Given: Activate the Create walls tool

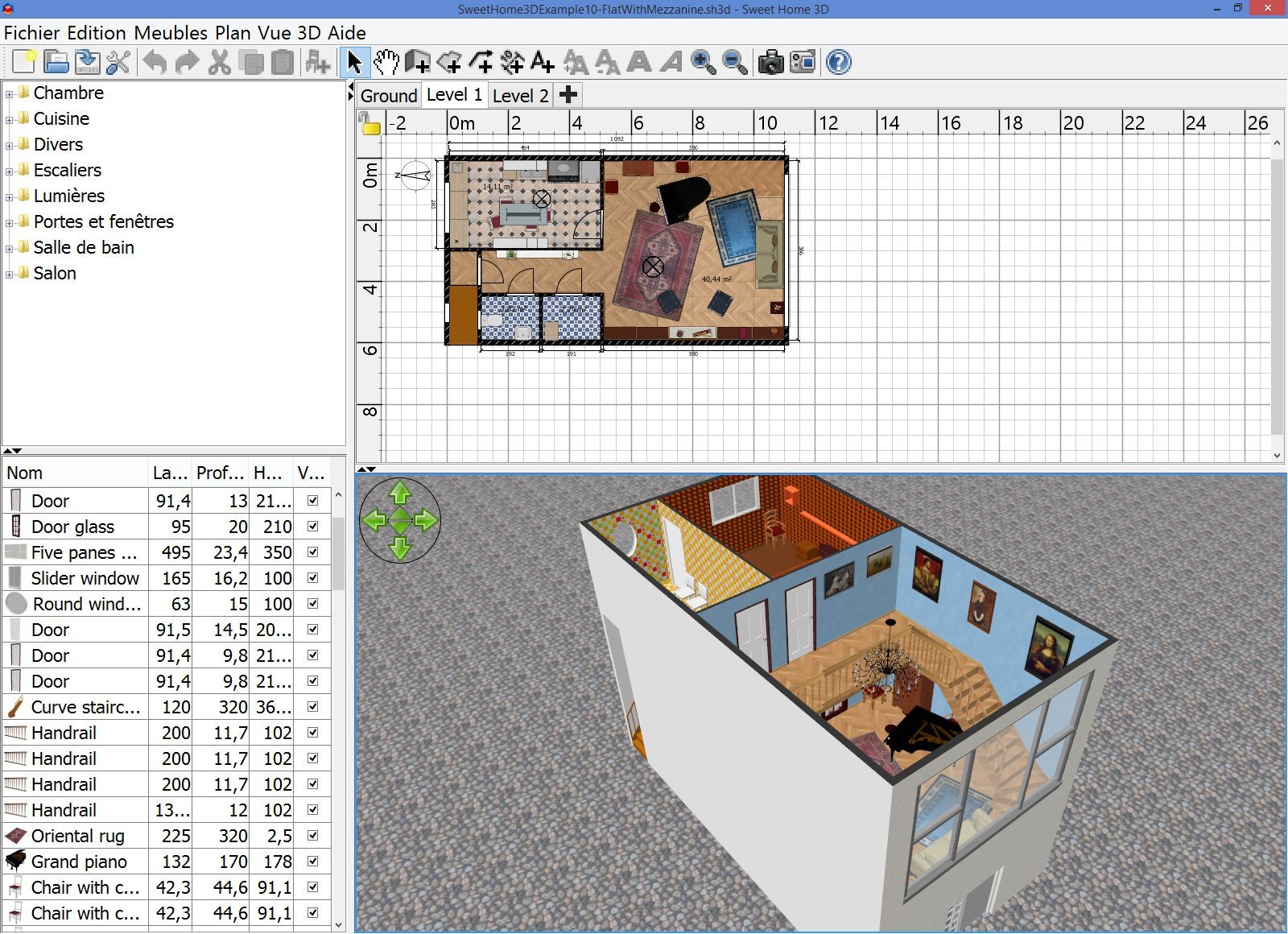Looking at the screenshot, I should 417,62.
